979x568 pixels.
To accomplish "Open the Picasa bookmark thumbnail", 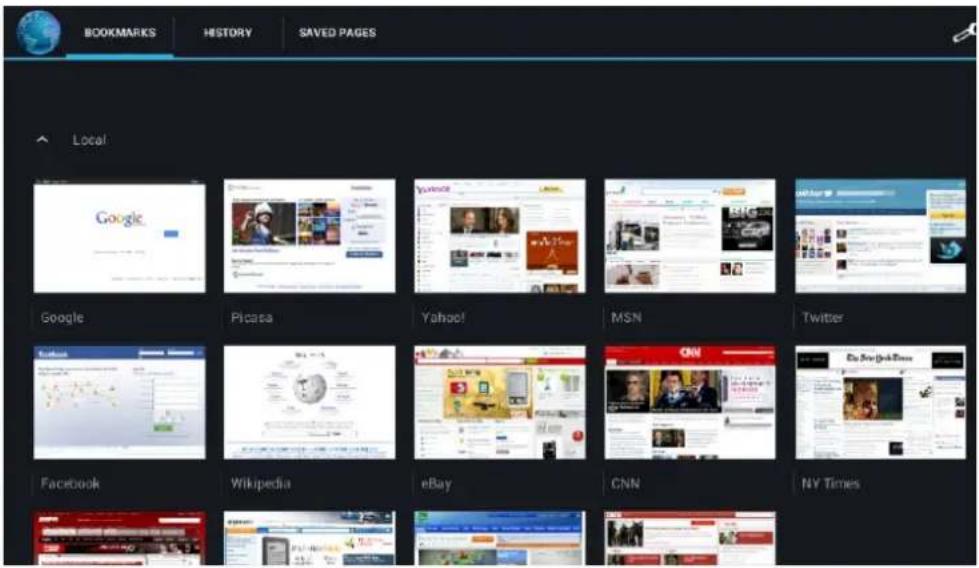I will pos(310,237).
